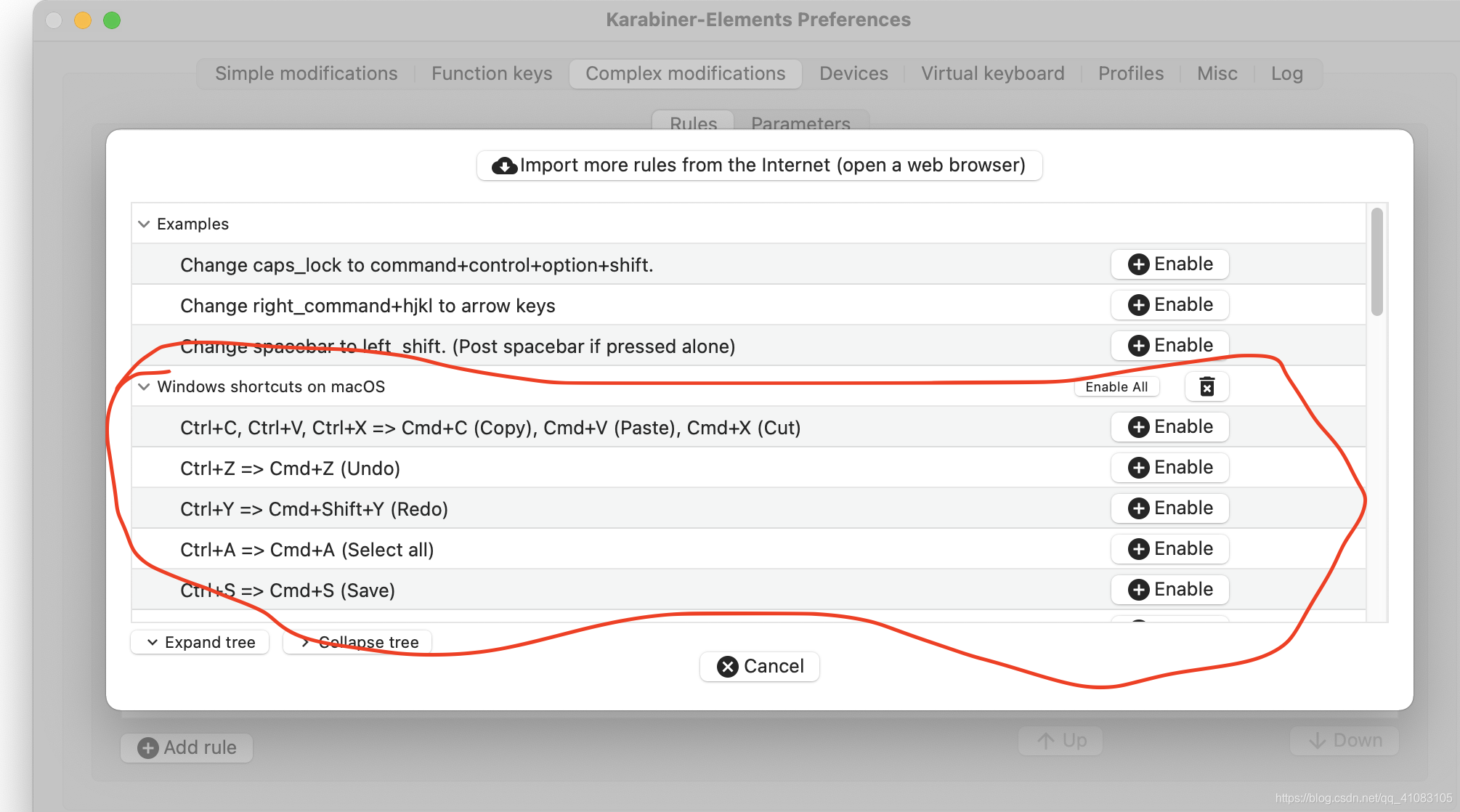Click plus icon for caps_lock rule
Screen dimensions: 1460x812
[1138, 264]
